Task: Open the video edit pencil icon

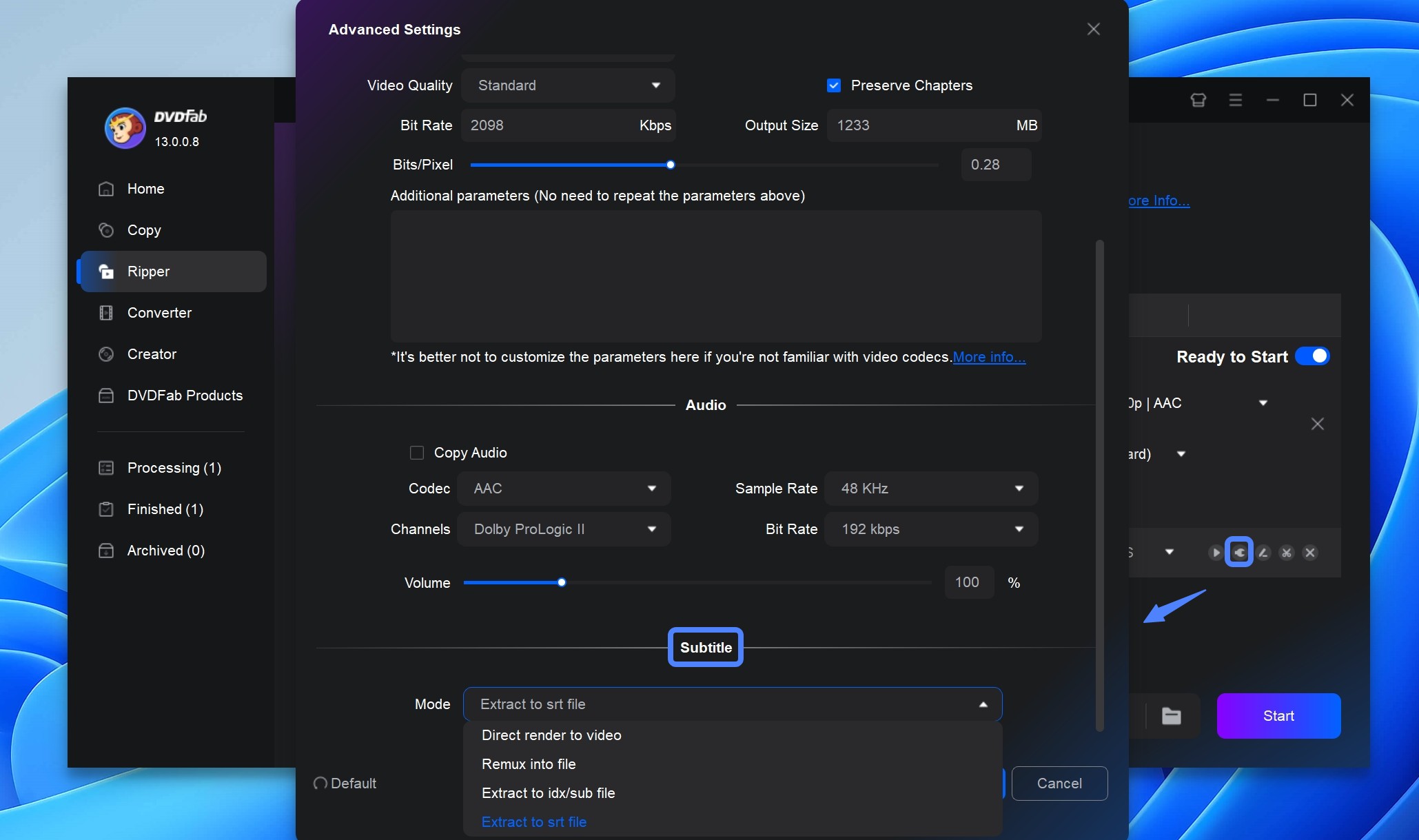Action: [1264, 553]
